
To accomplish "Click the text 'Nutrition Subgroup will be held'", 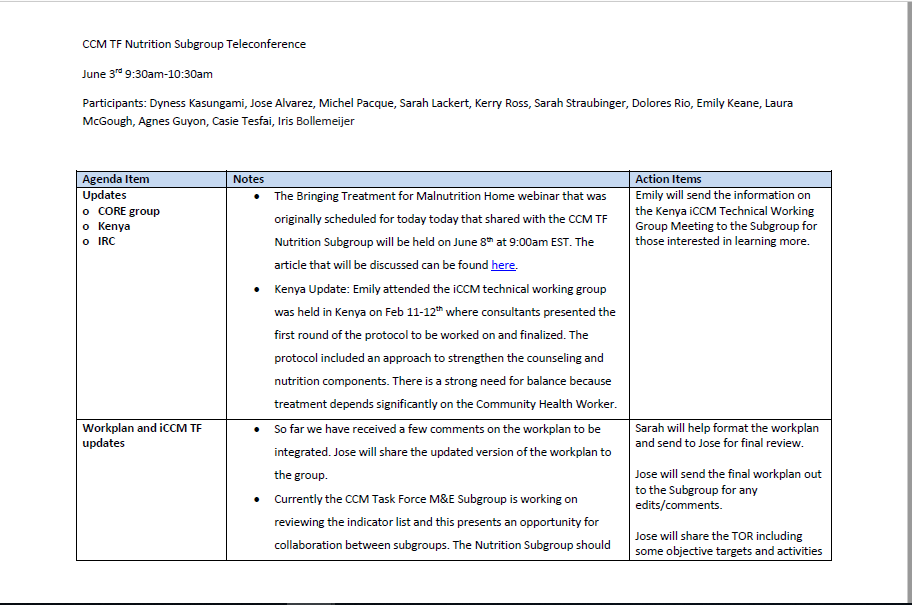I will pos(354,243).
